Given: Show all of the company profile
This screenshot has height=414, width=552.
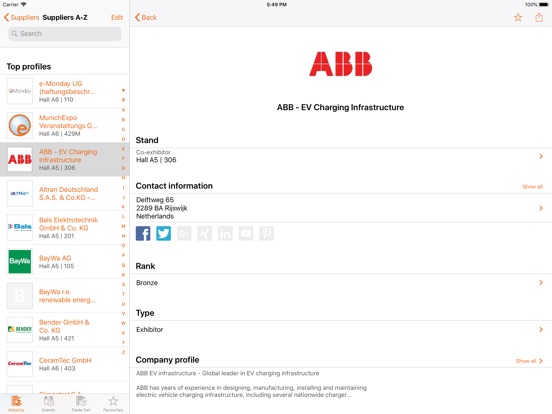Looking at the screenshot, I should (529, 361).
